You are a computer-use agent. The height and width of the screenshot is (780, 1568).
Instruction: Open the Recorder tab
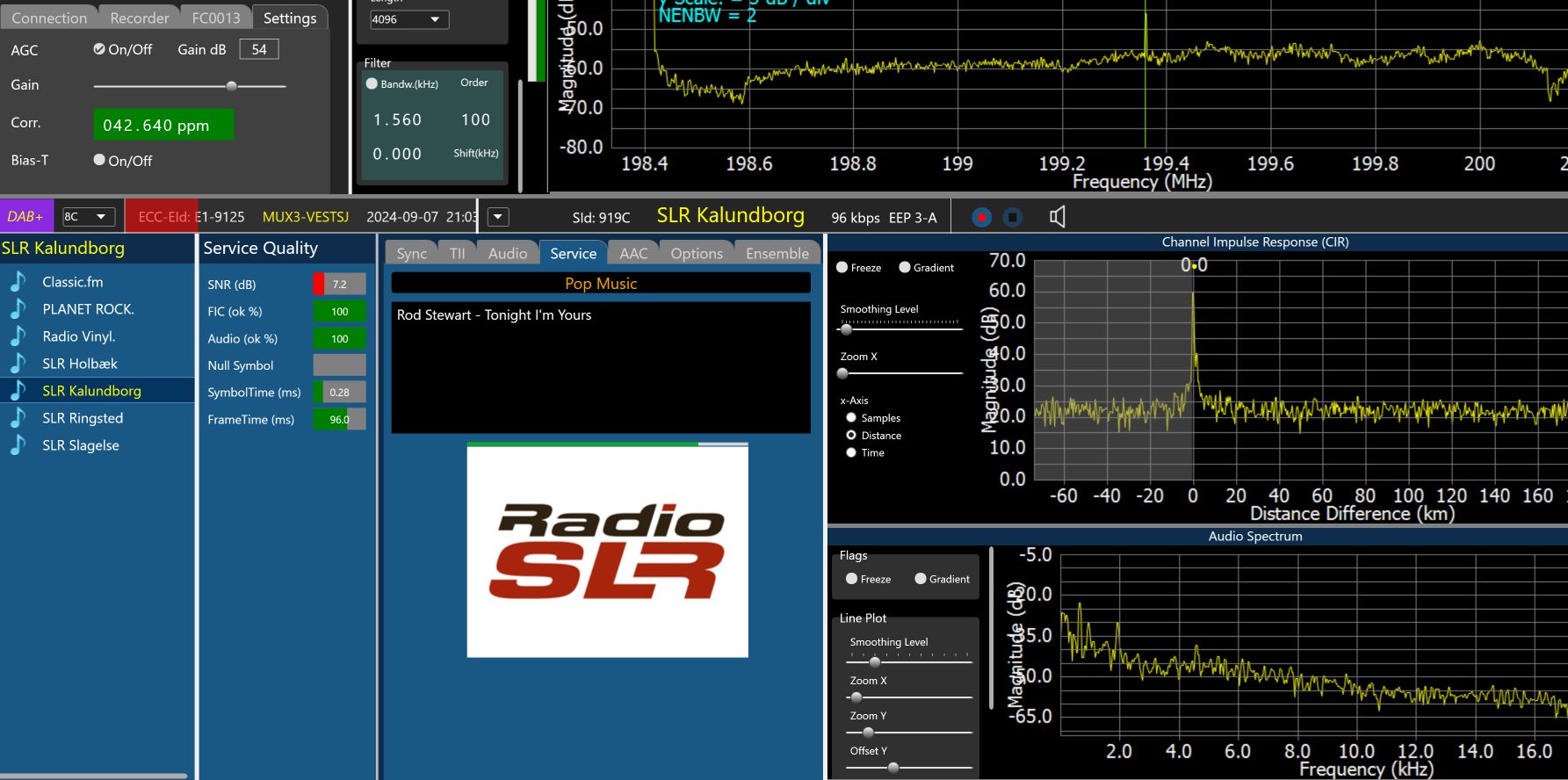pyautogui.click(x=139, y=18)
